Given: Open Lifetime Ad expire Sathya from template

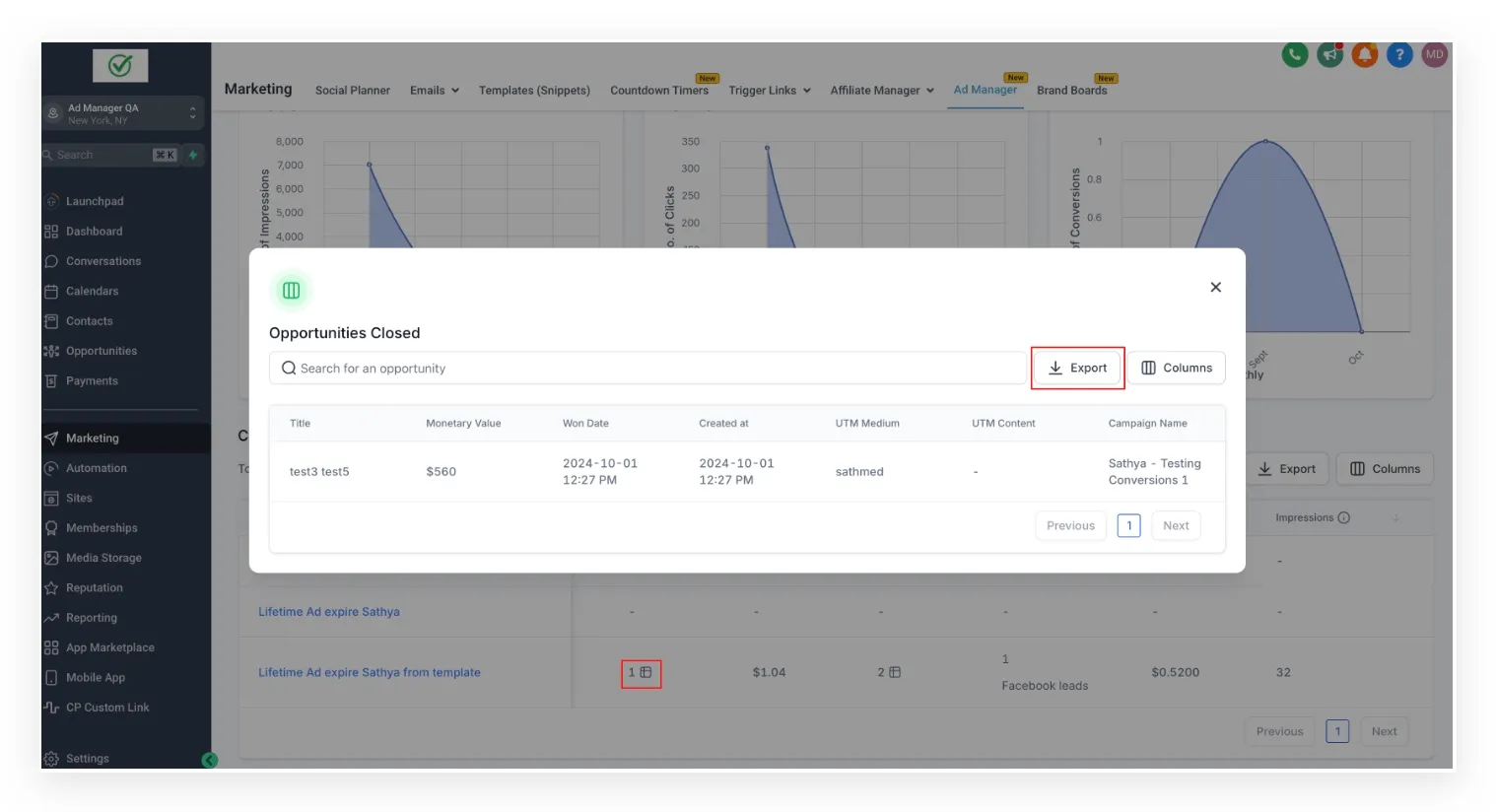Looking at the screenshot, I should pyautogui.click(x=370, y=673).
